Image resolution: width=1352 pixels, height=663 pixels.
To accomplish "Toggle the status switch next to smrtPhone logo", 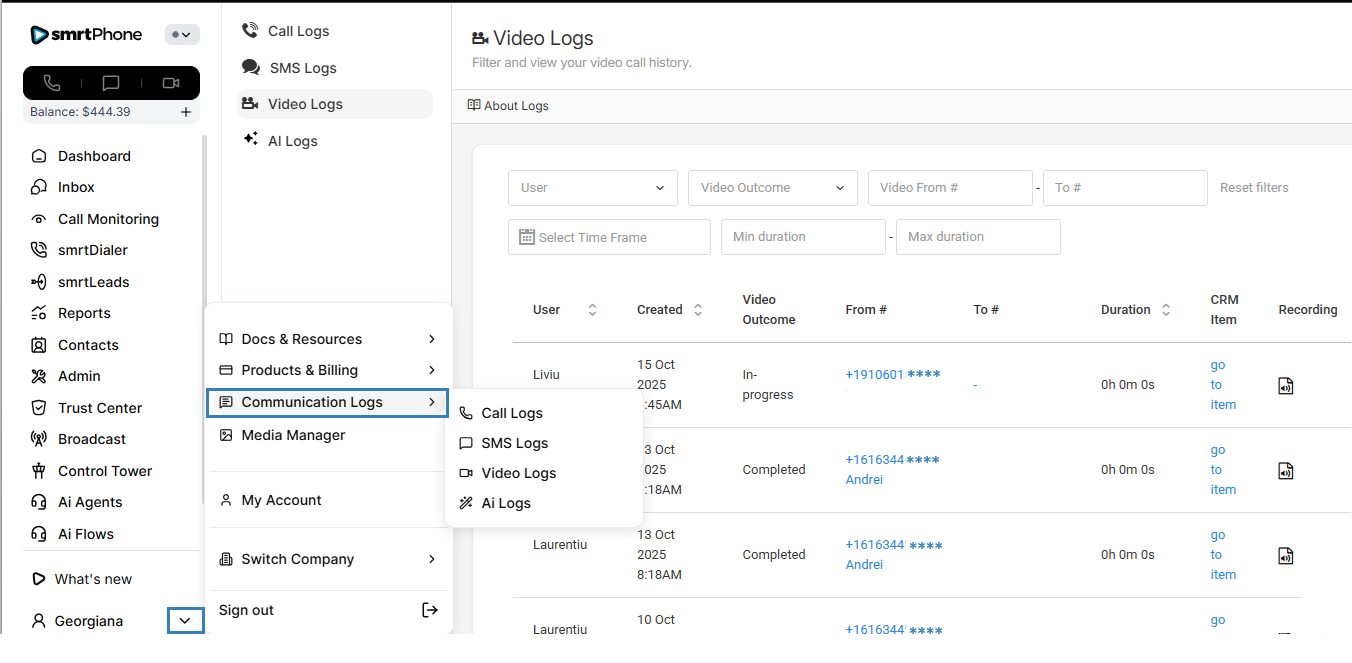I will (x=182, y=35).
